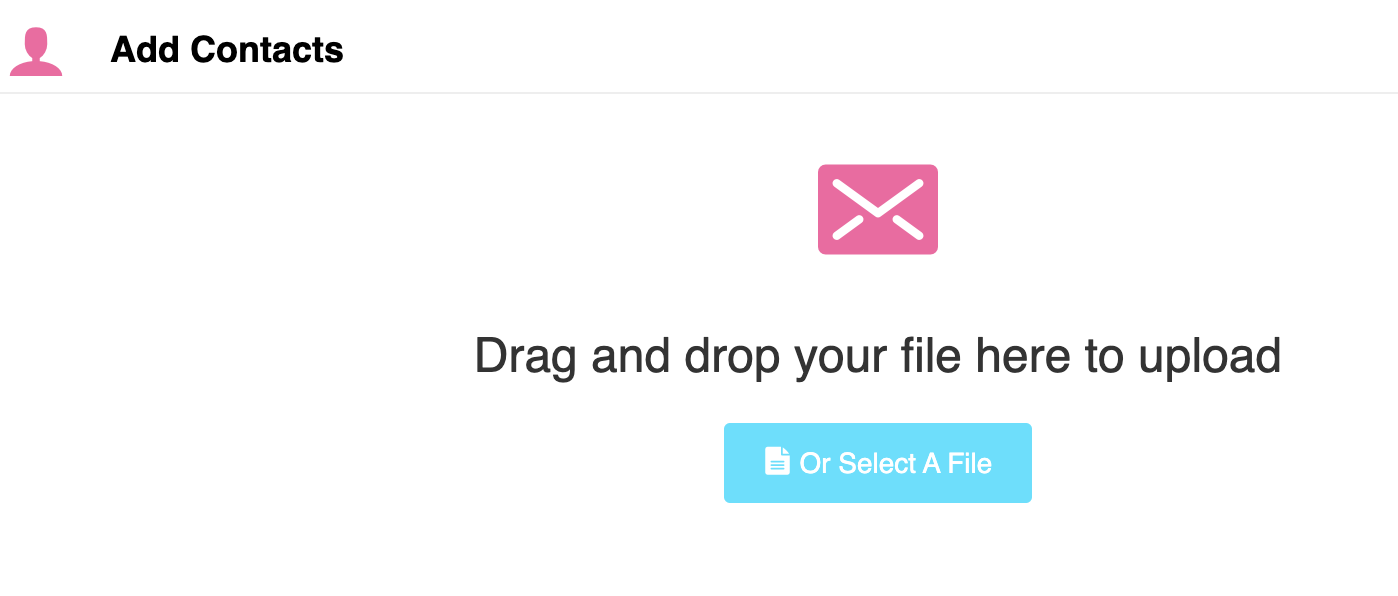Click the white file glyph beside "Or Select"
Screen dimensions: 1398x596
coord(777,461)
